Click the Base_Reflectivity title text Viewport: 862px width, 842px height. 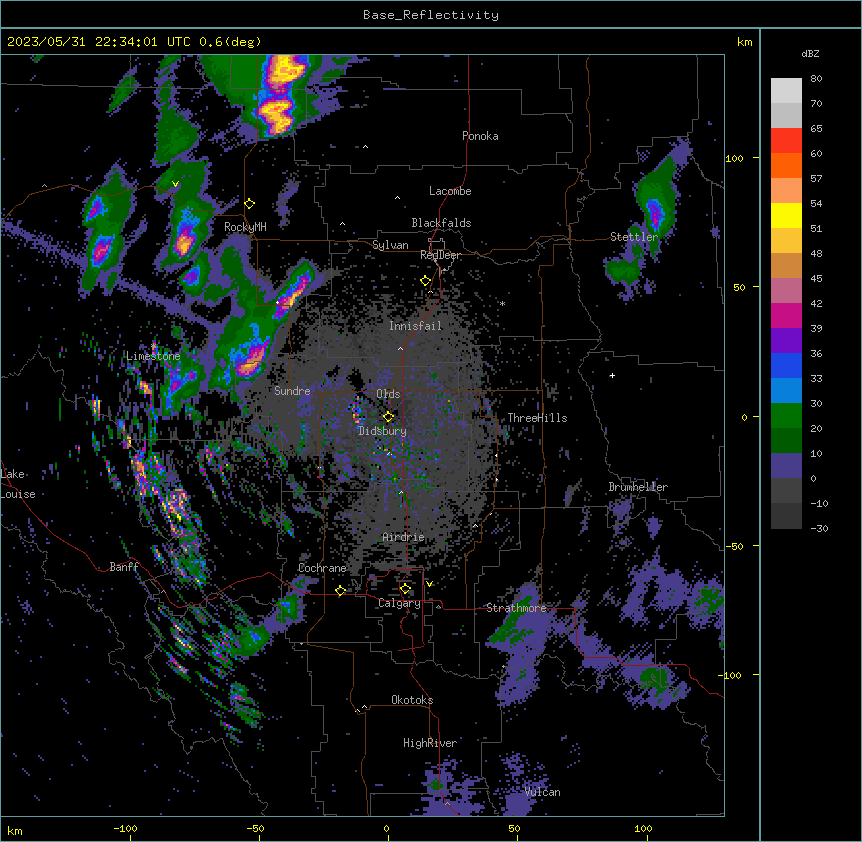[431, 15]
